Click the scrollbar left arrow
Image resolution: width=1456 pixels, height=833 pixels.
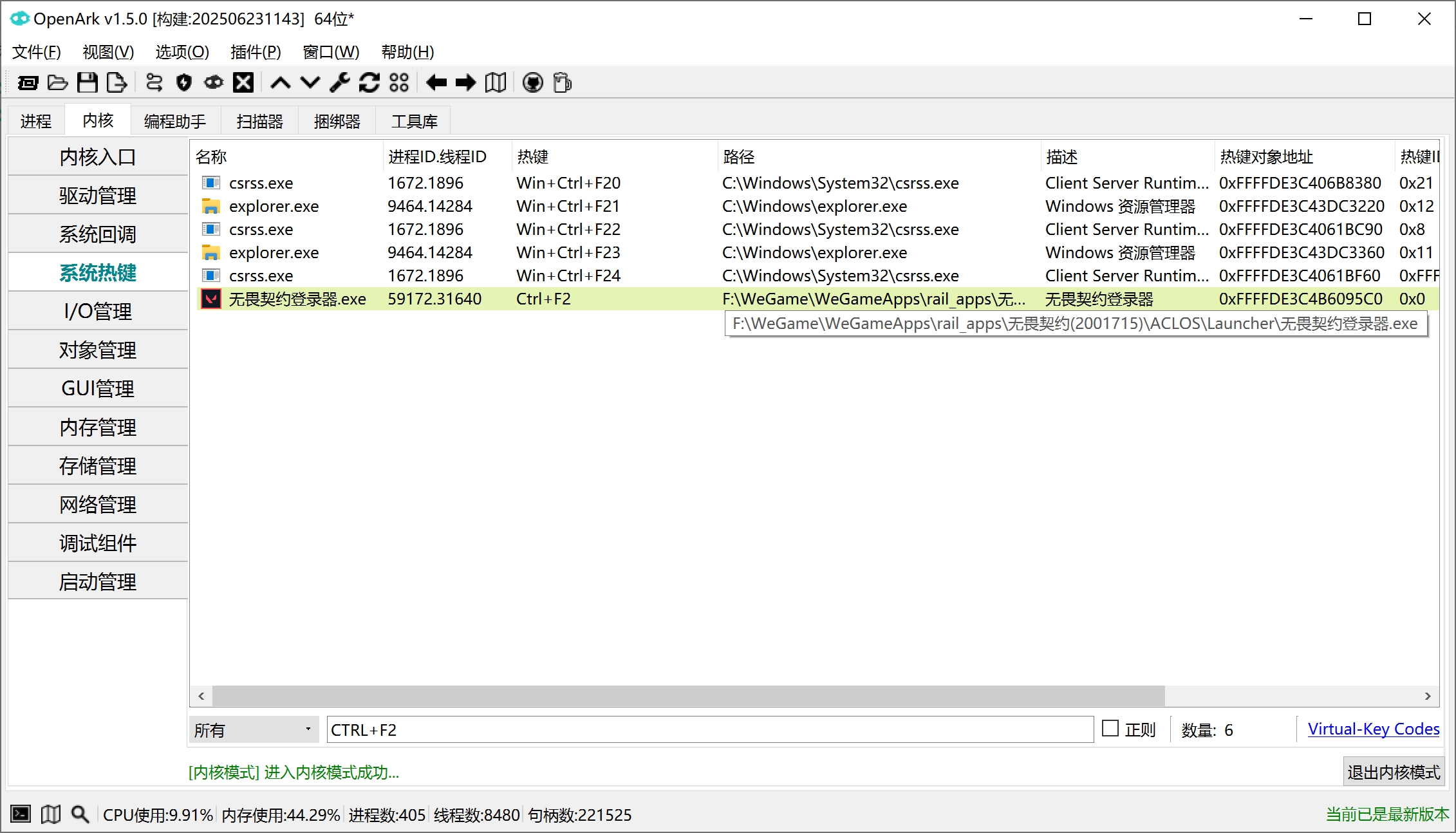tap(201, 696)
